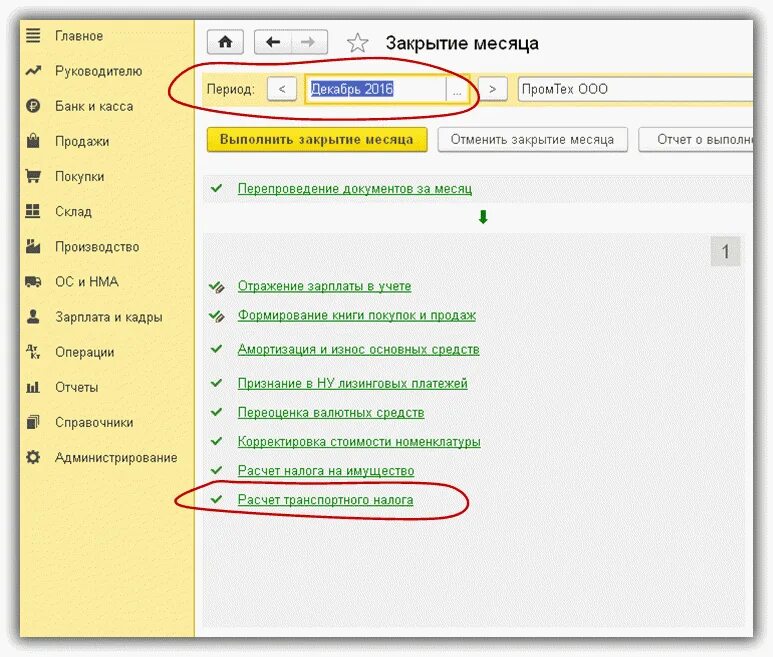
Task: Open Продажи section
Action: coord(82,141)
